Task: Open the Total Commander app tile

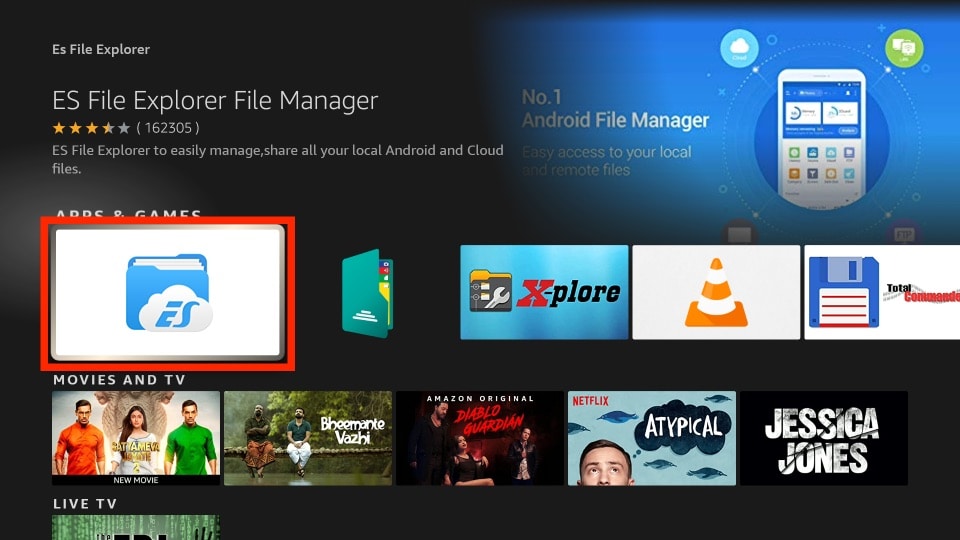Action: [882, 292]
